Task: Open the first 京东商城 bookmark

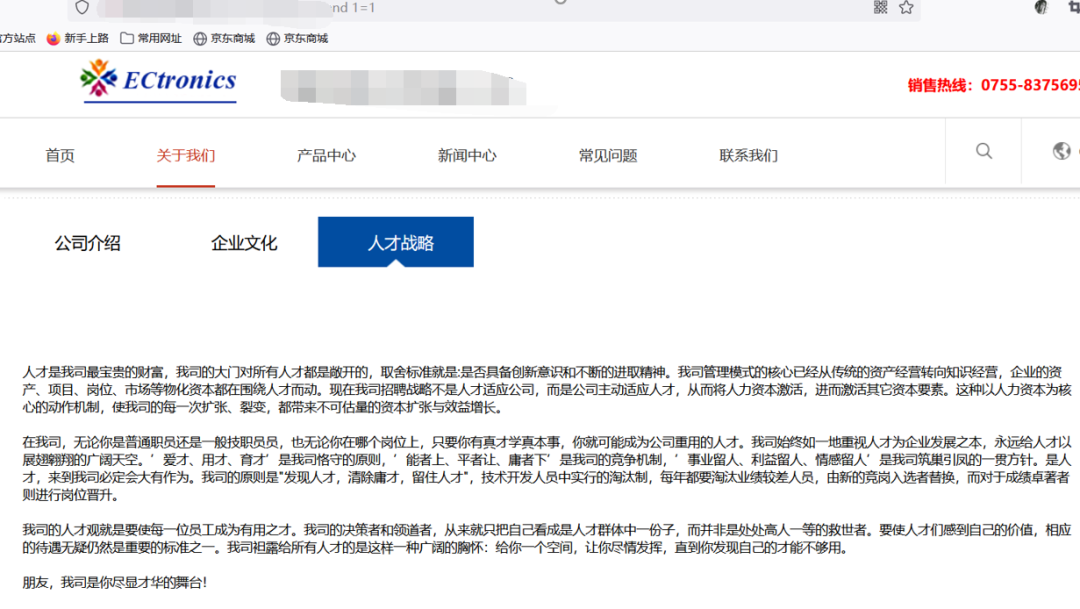Action: click(x=224, y=39)
